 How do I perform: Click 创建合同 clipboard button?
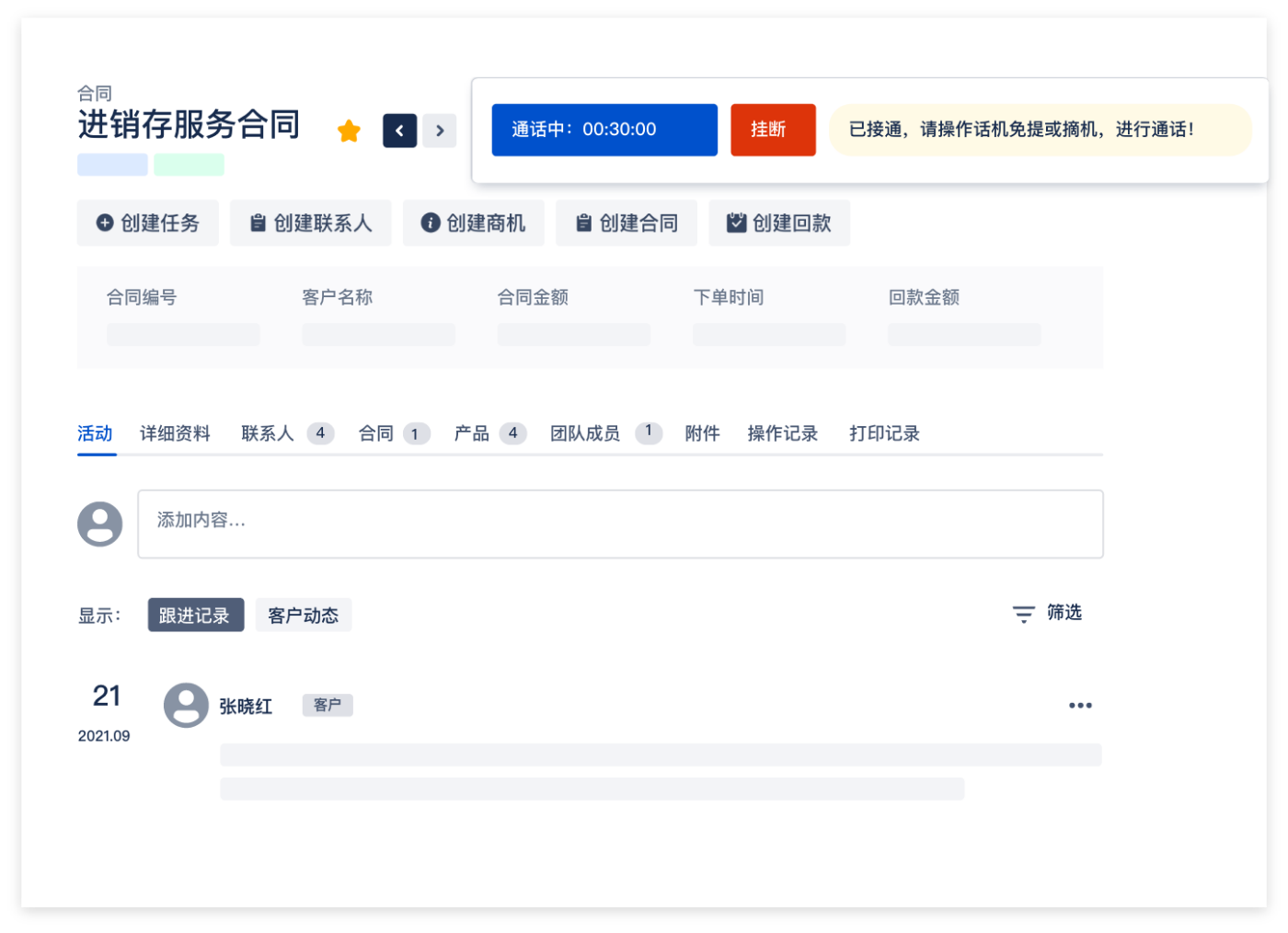pos(627,223)
